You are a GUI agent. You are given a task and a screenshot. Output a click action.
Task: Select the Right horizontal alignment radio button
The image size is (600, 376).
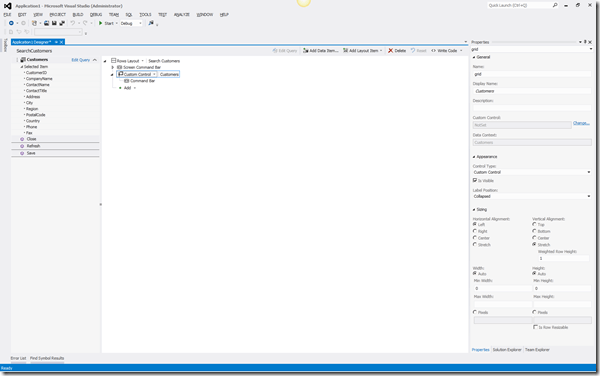(475, 231)
